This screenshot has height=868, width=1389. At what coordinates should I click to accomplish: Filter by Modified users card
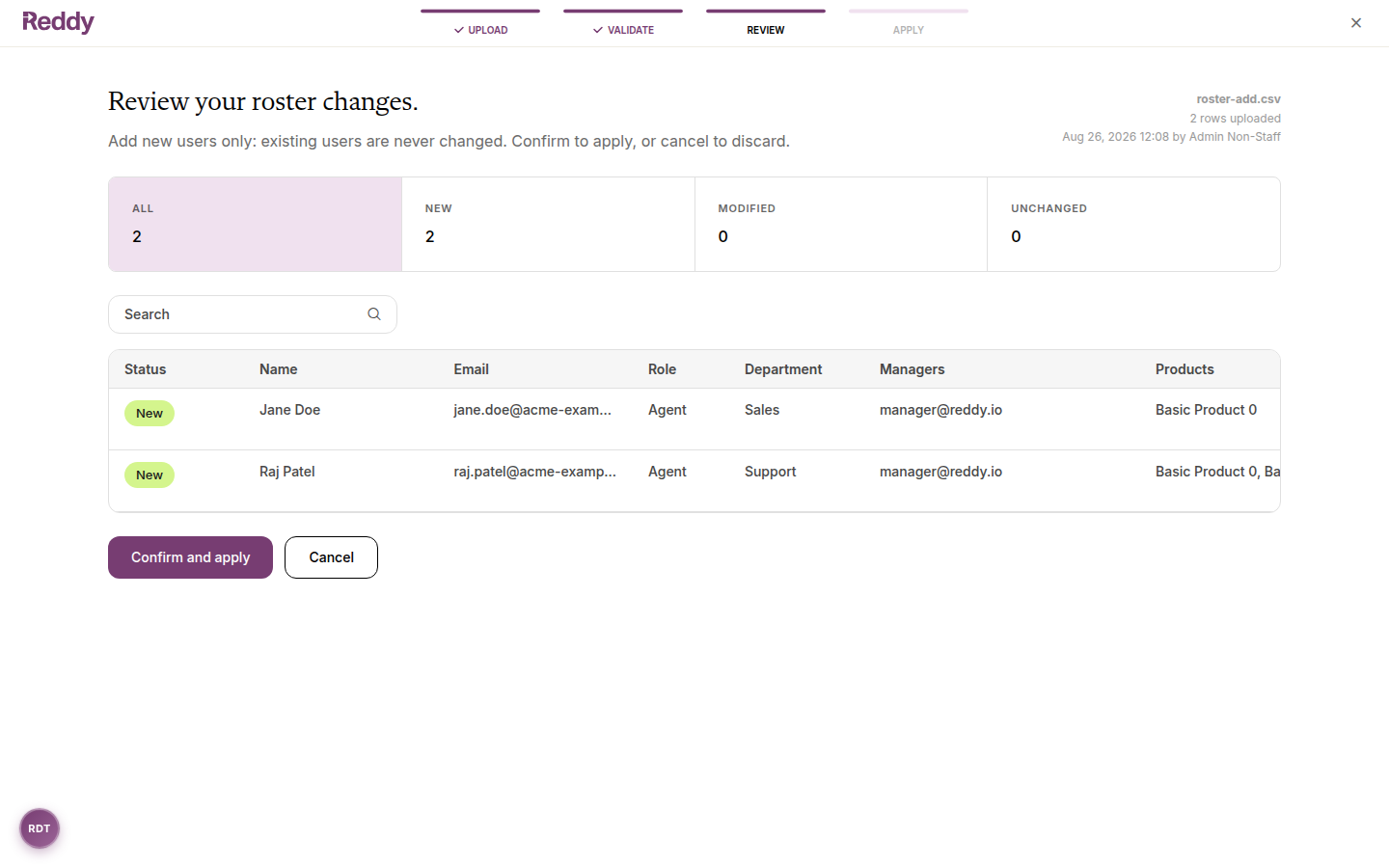point(841,224)
